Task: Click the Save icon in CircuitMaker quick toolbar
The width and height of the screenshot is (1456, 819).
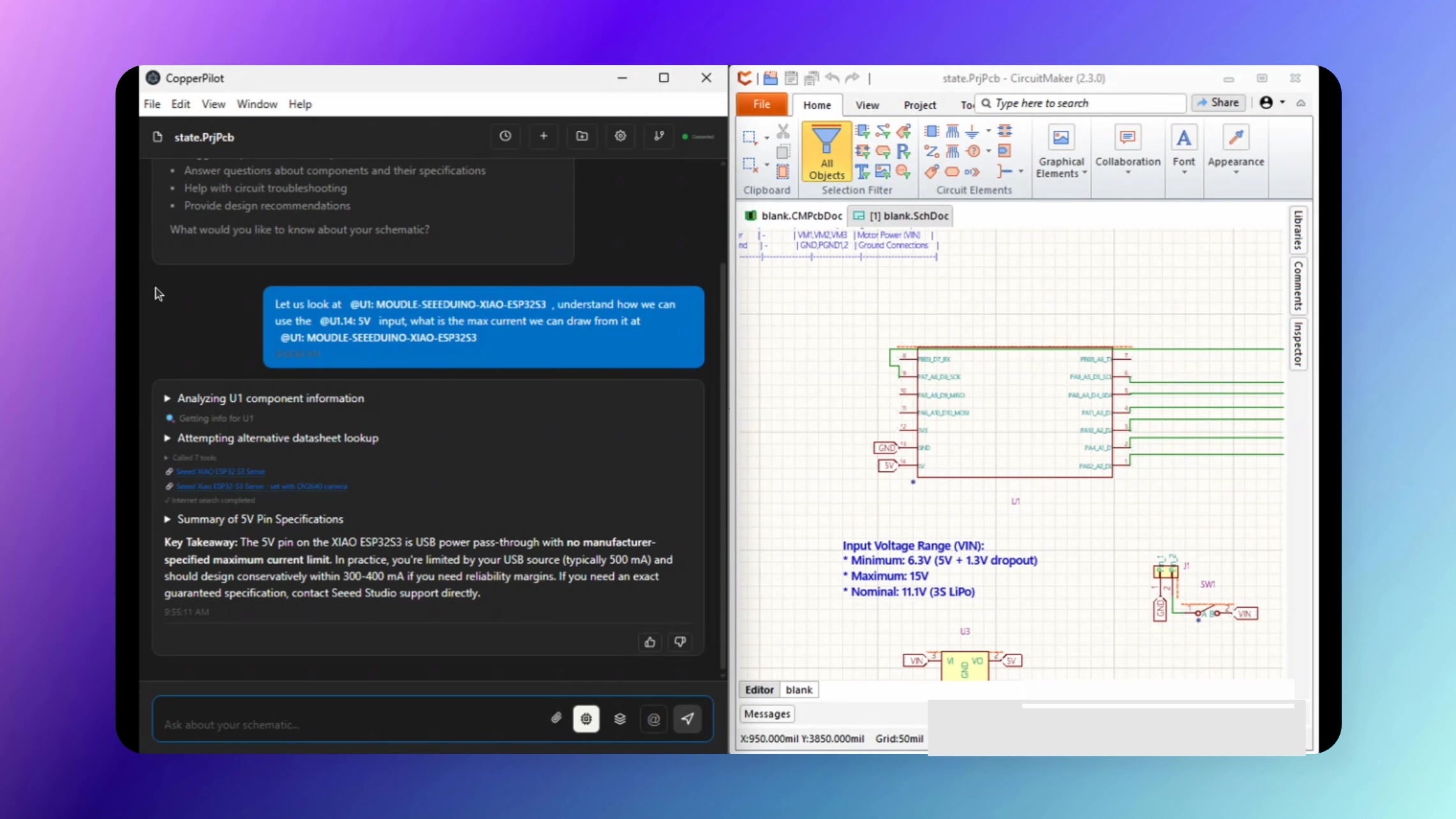Action: pyautogui.click(x=791, y=78)
